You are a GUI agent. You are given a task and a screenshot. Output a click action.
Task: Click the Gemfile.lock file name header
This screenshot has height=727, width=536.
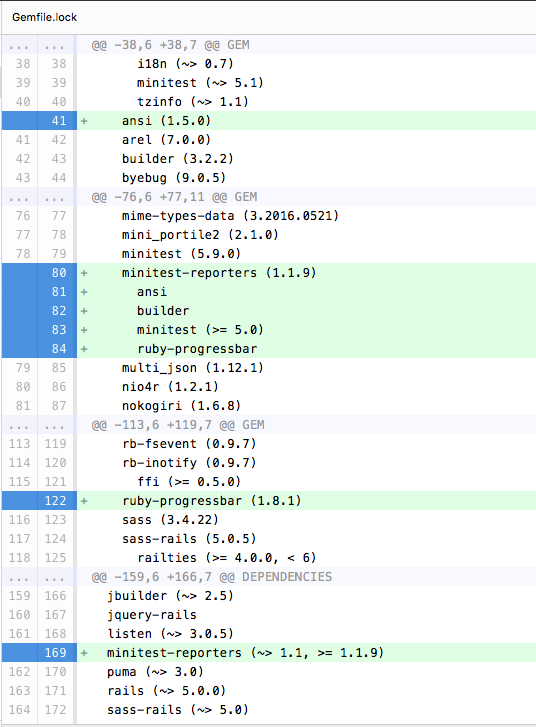pos(45,17)
